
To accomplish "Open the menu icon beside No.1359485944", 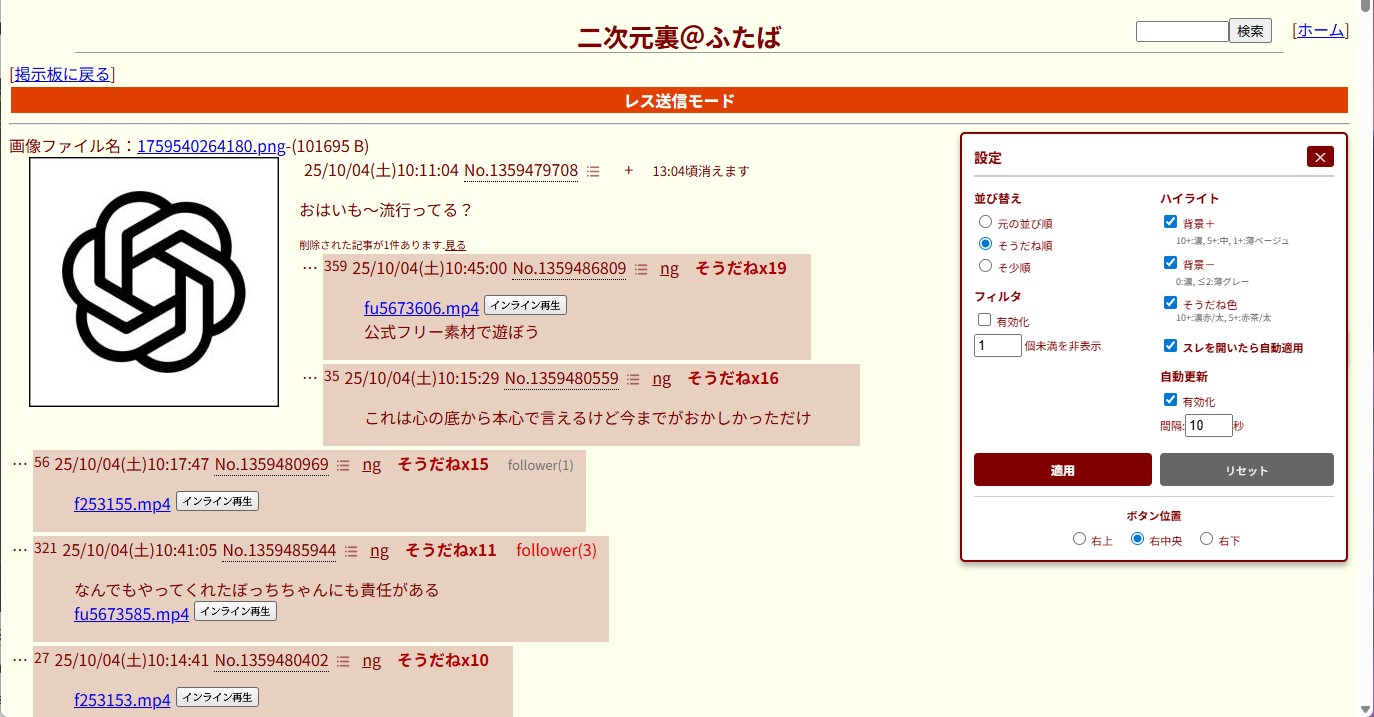I will [x=351, y=551].
